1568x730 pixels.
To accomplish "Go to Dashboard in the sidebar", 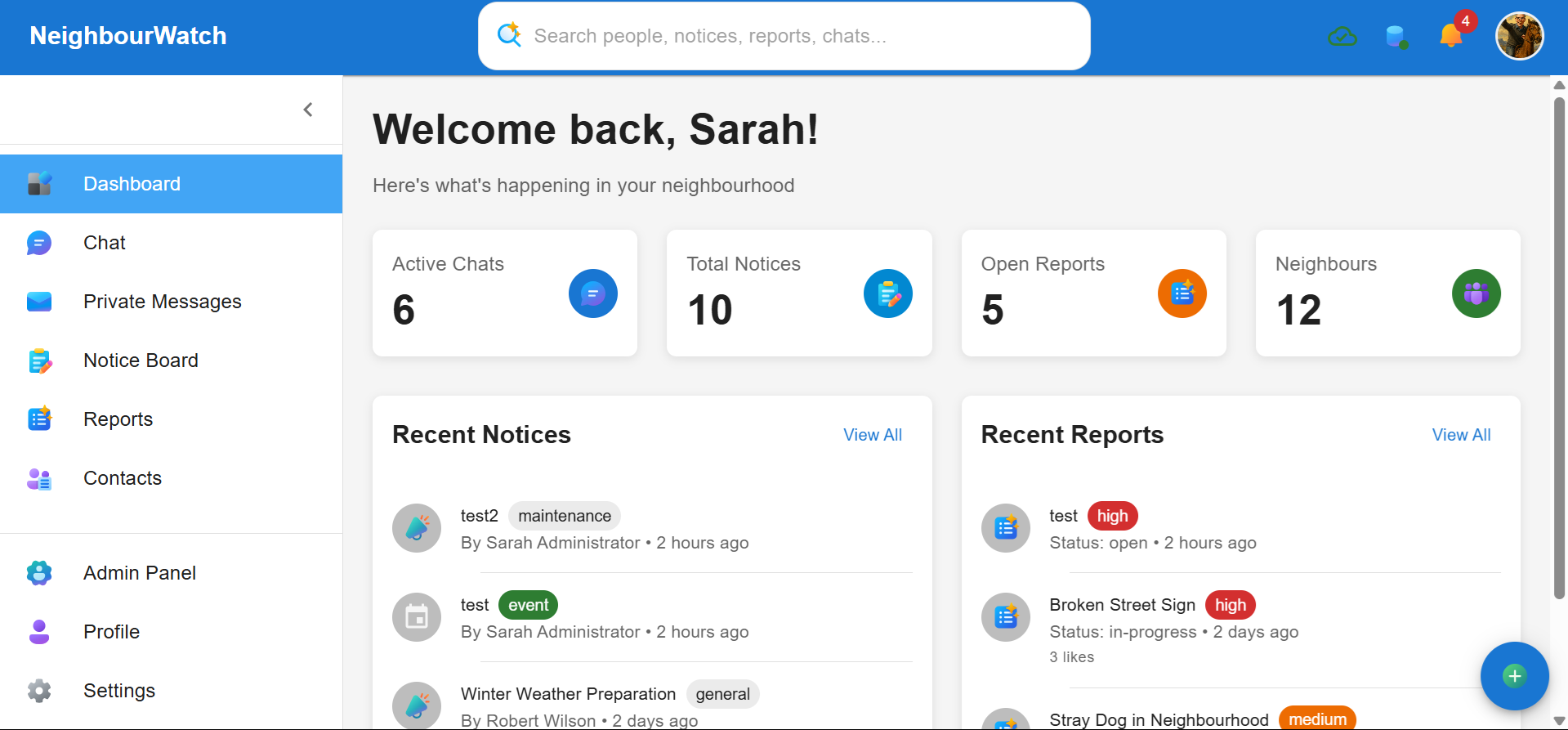I will [171, 184].
